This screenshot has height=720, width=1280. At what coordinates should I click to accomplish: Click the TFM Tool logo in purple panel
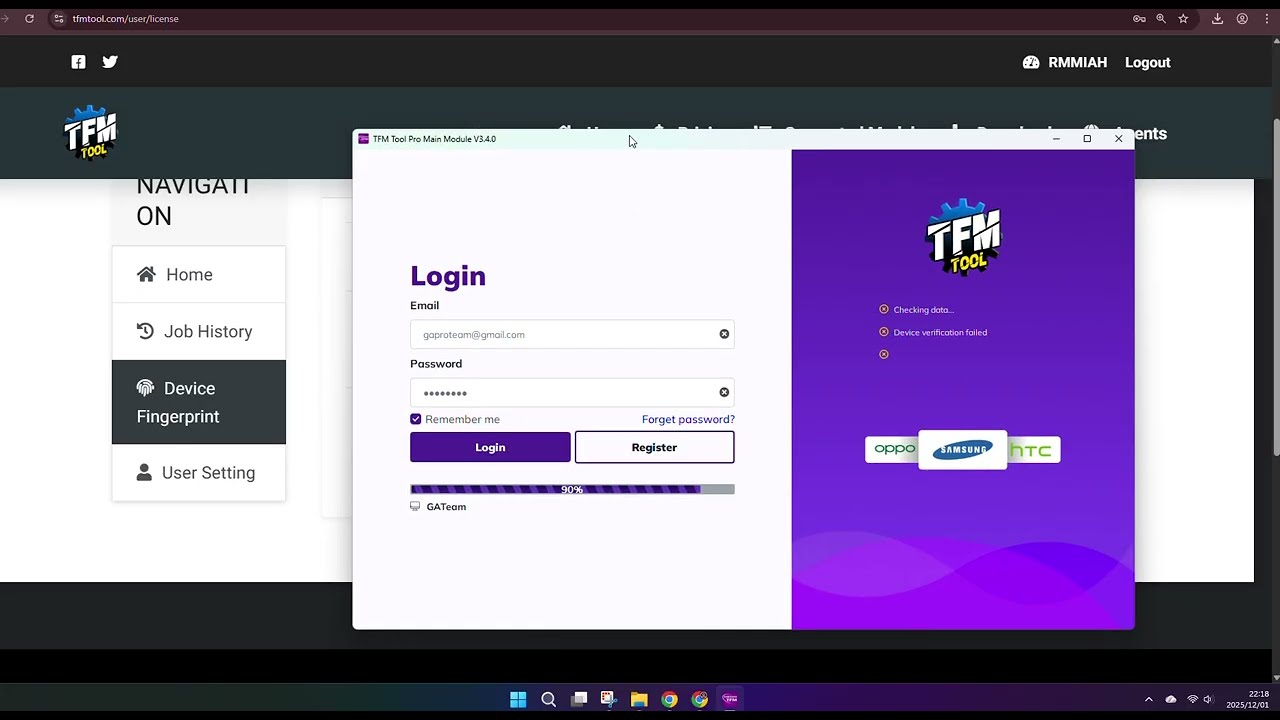[963, 237]
